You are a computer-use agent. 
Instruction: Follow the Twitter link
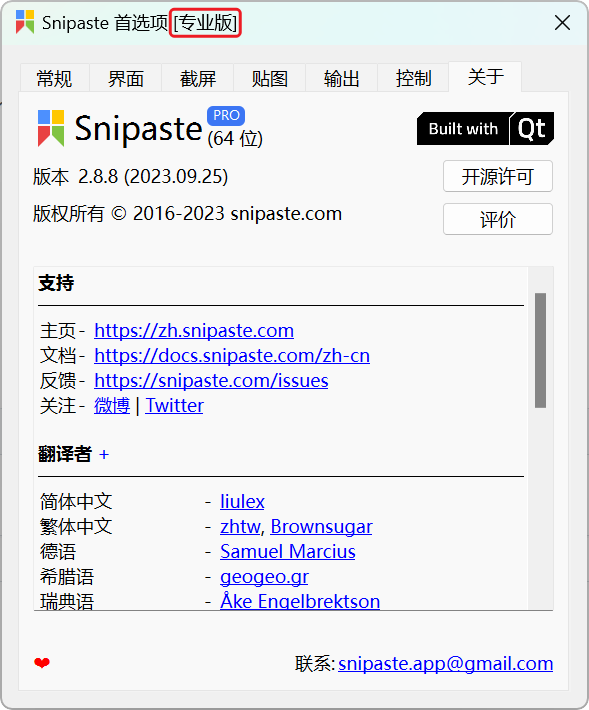click(x=174, y=405)
